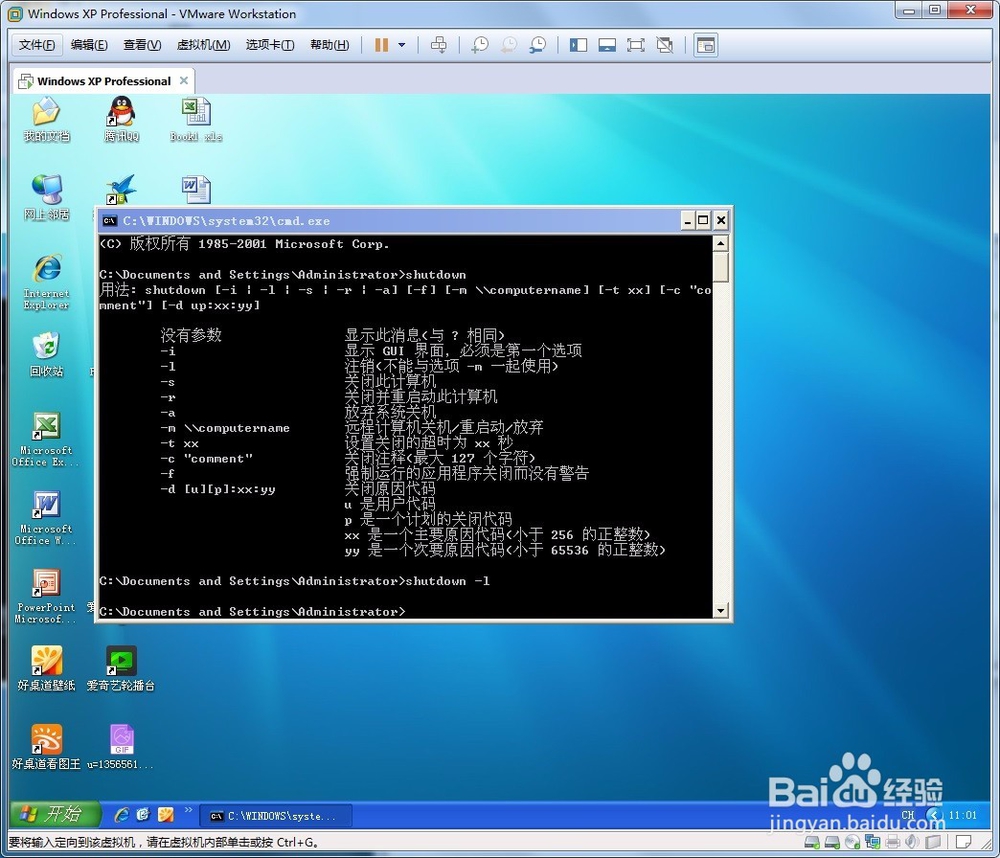
Task: Open the snapshot manager wrench-clock icon
Action: [538, 45]
